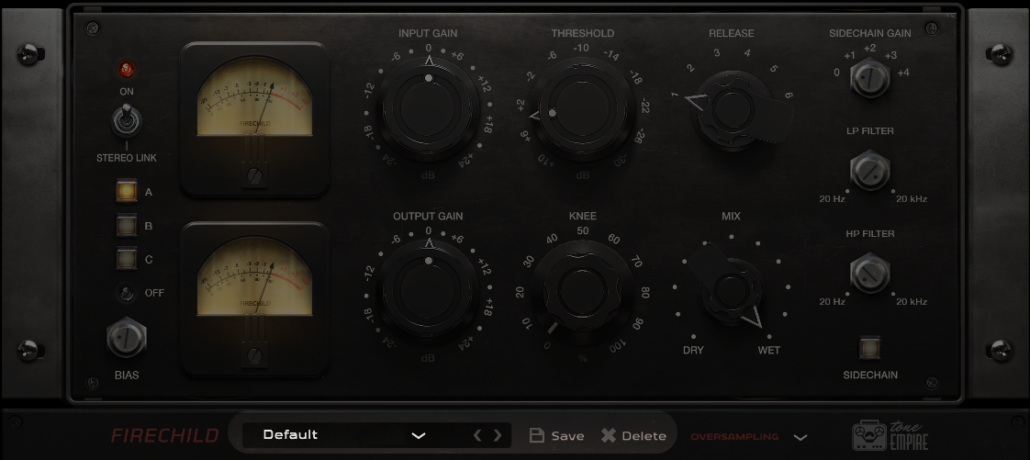Toggle the Stereo Link switch
Image resolution: width=1030 pixels, height=460 pixels.
coord(126,122)
